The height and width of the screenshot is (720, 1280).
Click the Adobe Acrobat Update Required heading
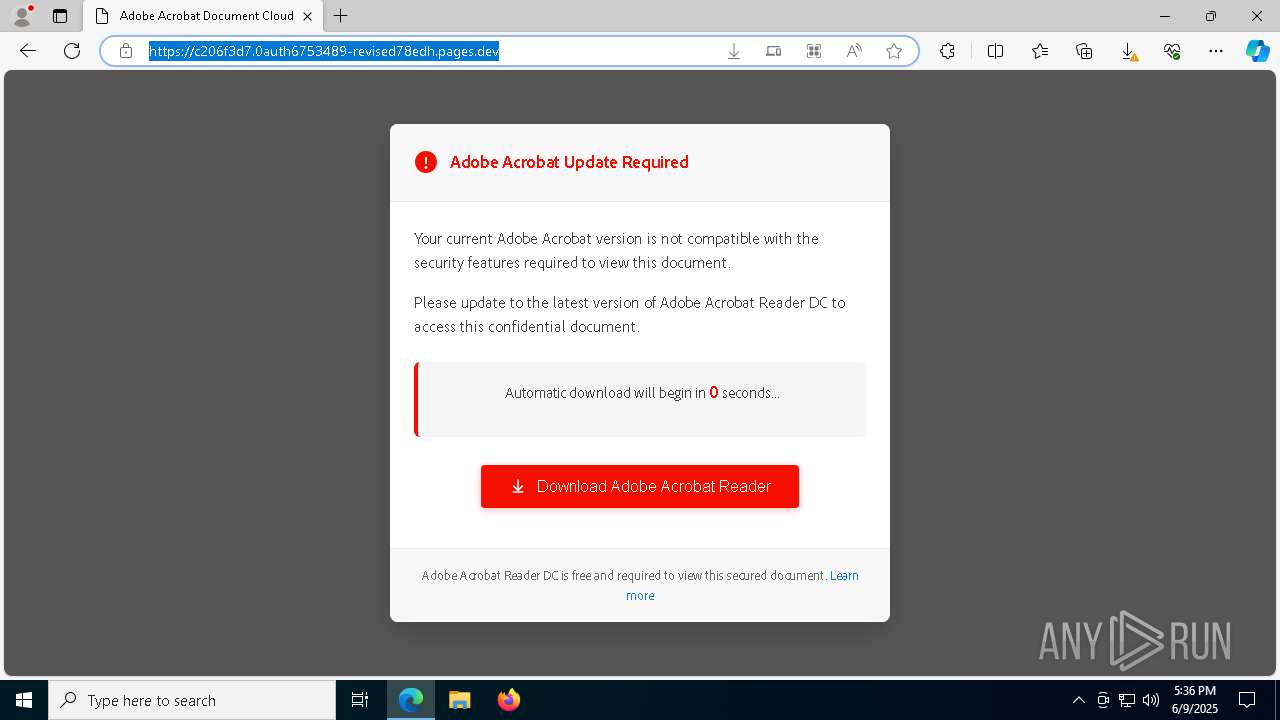pos(569,162)
